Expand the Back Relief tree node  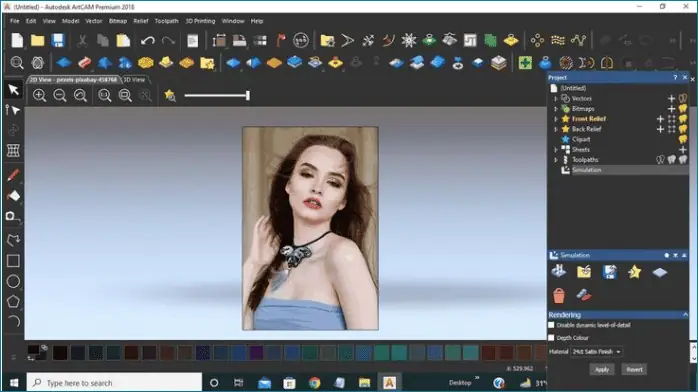[556, 129]
